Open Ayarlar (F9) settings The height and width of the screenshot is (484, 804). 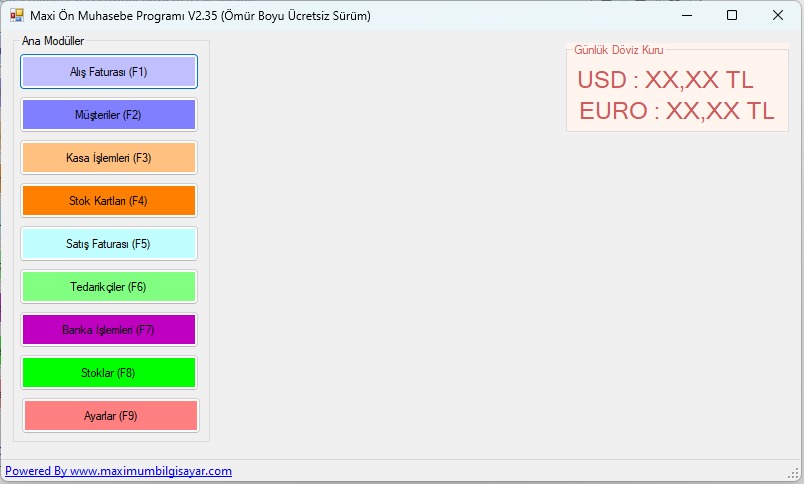point(110,416)
